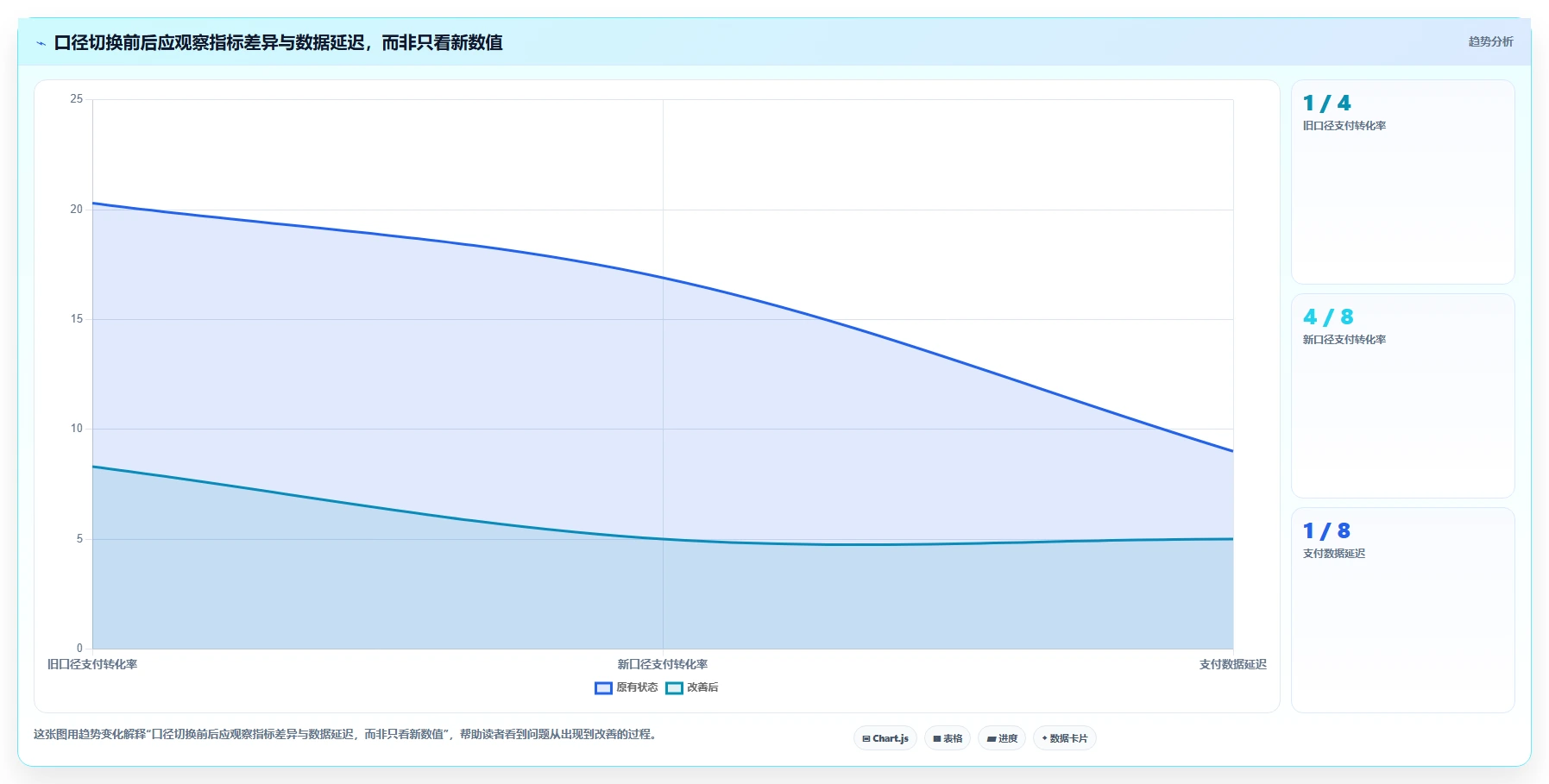The width and height of the screenshot is (1549, 784).
Task: Select the 表格 tag
Action: pyautogui.click(x=948, y=738)
